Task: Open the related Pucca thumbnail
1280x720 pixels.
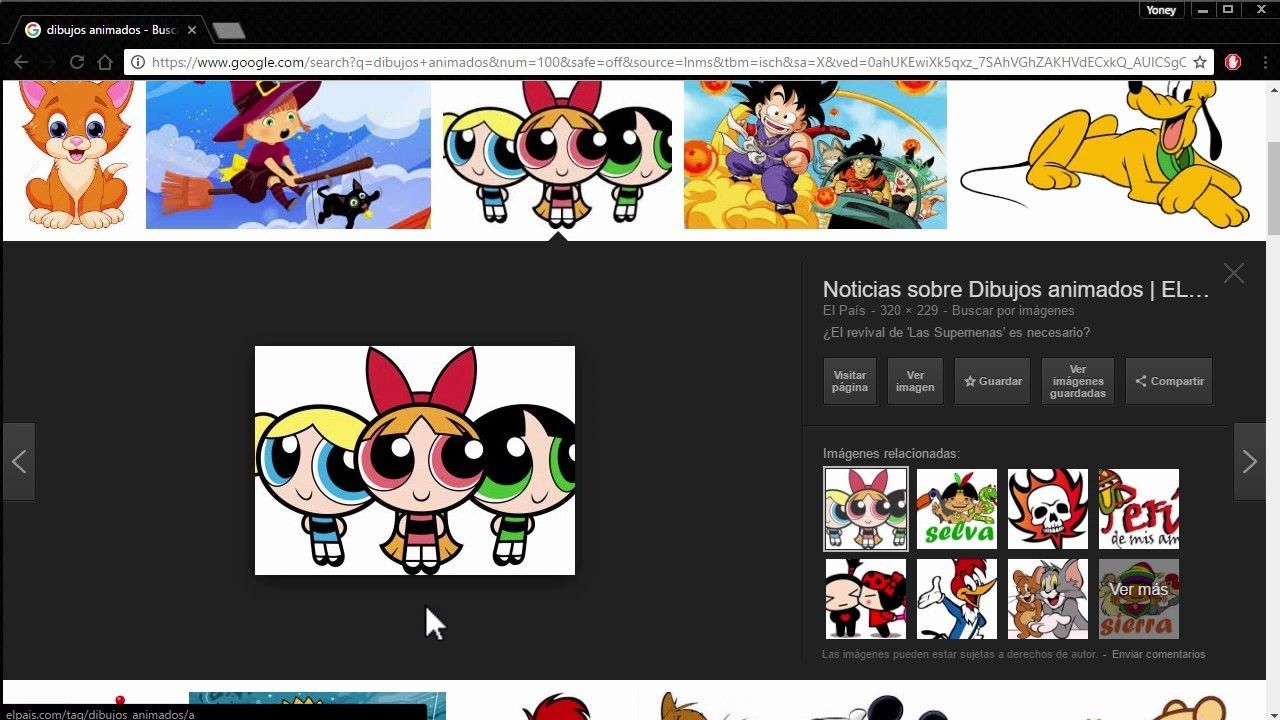Action: pyautogui.click(x=866, y=599)
